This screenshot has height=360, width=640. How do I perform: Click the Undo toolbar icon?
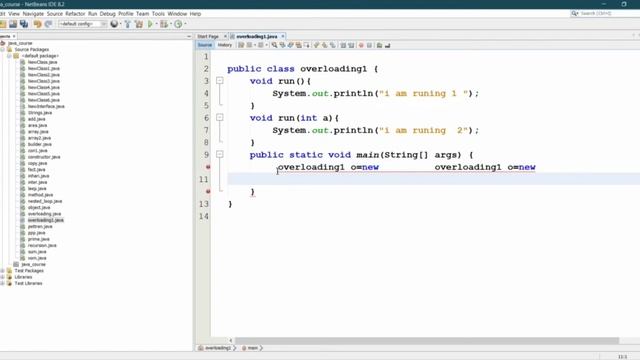(38, 24)
